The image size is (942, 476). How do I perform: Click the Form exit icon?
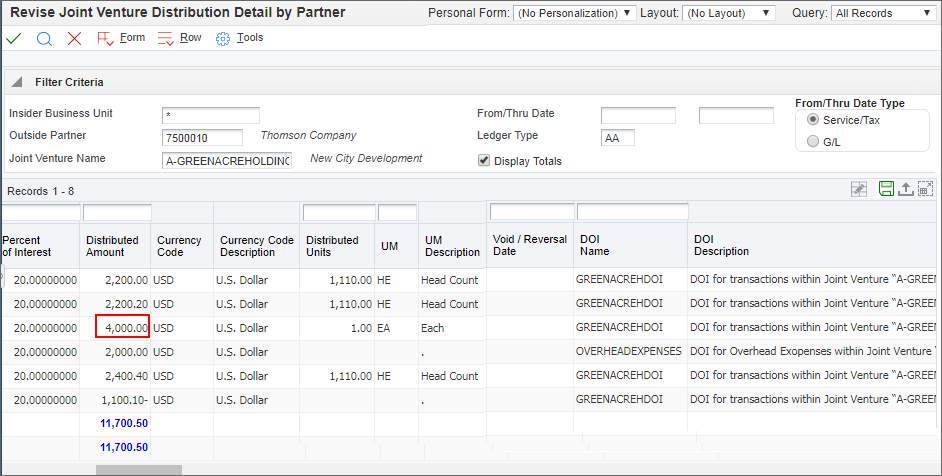pyautogui.click(x=105, y=39)
